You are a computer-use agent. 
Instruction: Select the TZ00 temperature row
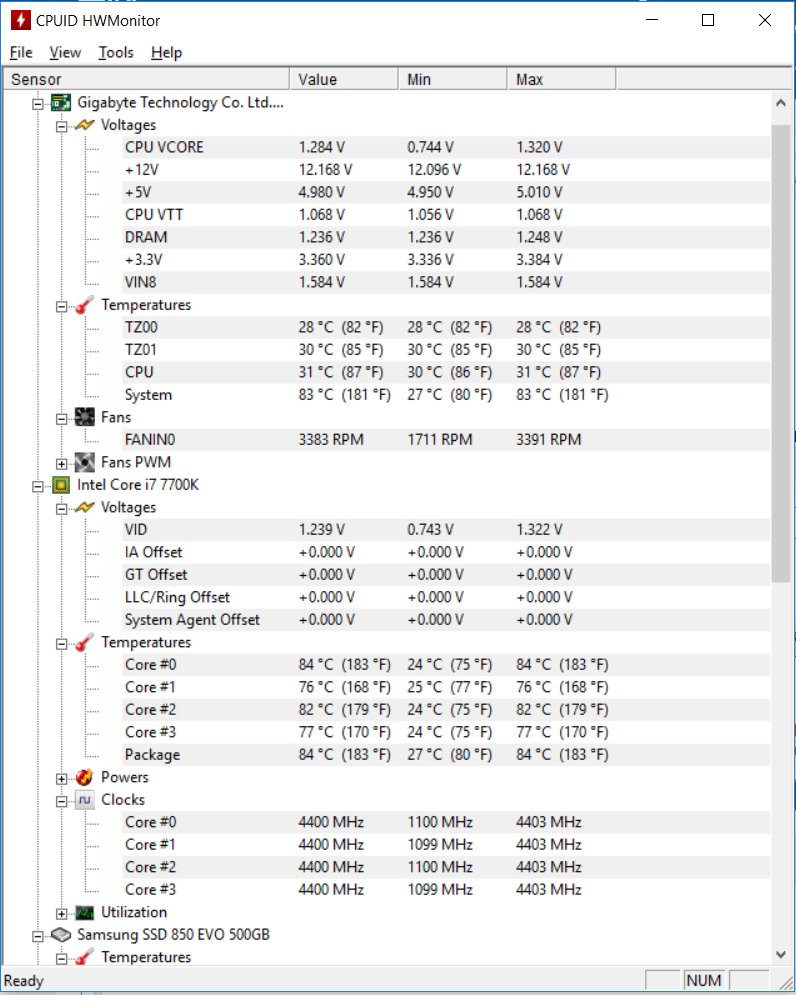coord(446,327)
